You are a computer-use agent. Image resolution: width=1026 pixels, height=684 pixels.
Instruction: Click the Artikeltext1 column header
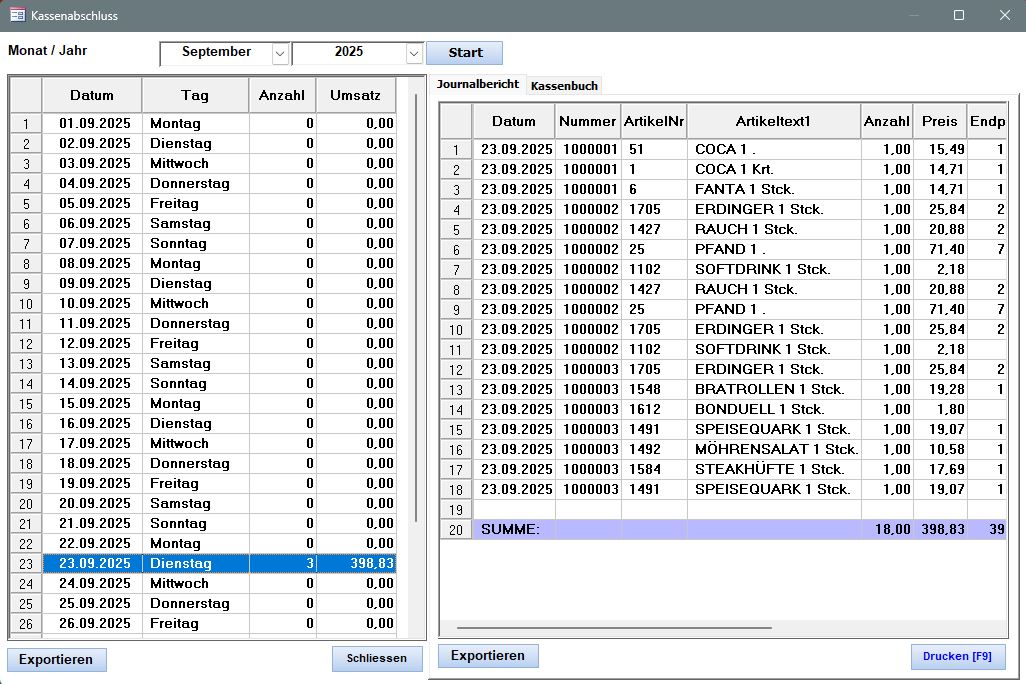pyautogui.click(x=773, y=121)
